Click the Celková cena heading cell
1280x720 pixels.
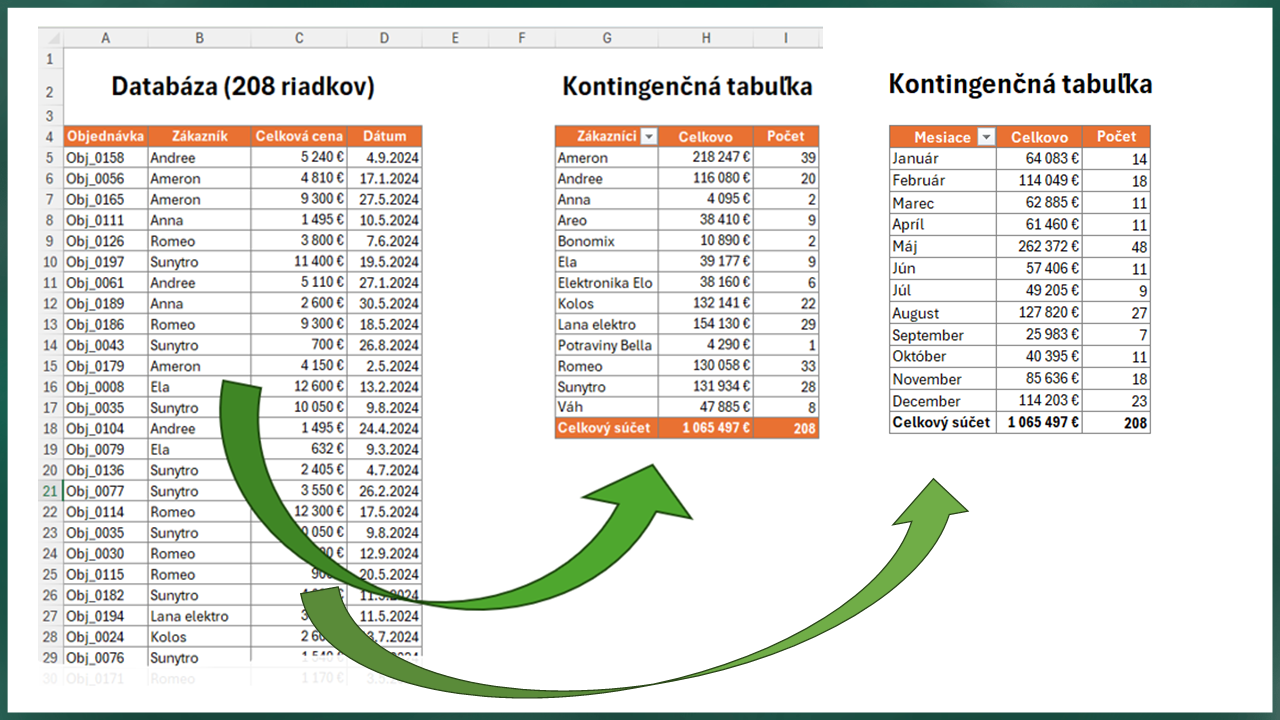(299, 136)
